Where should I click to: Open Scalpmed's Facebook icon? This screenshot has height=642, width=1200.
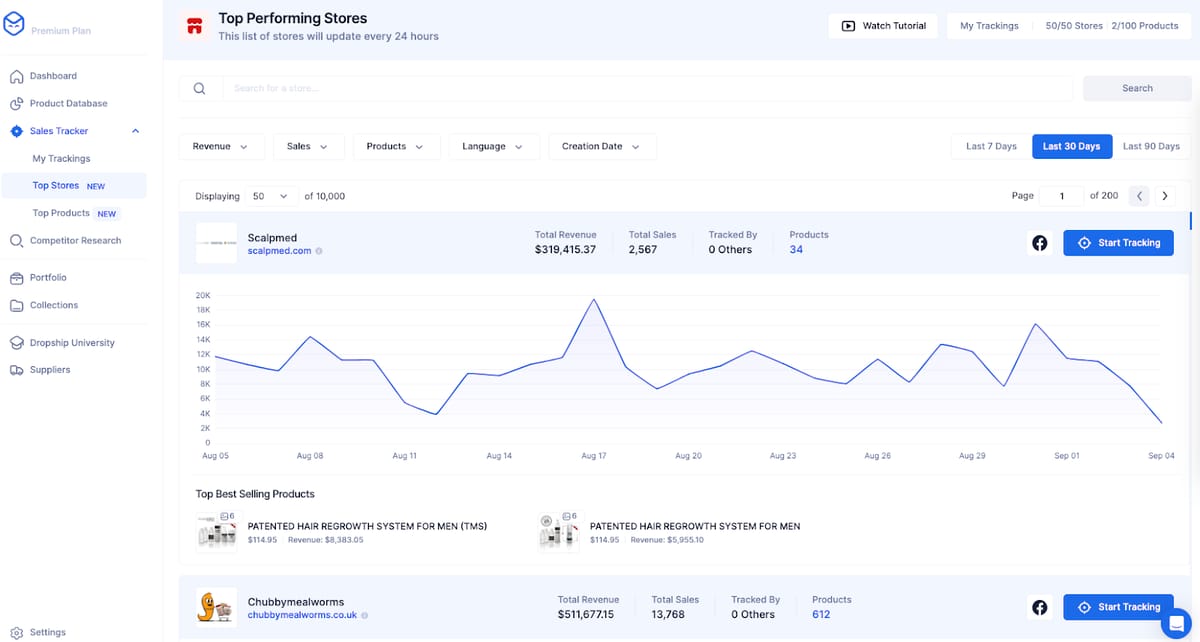(x=1040, y=243)
